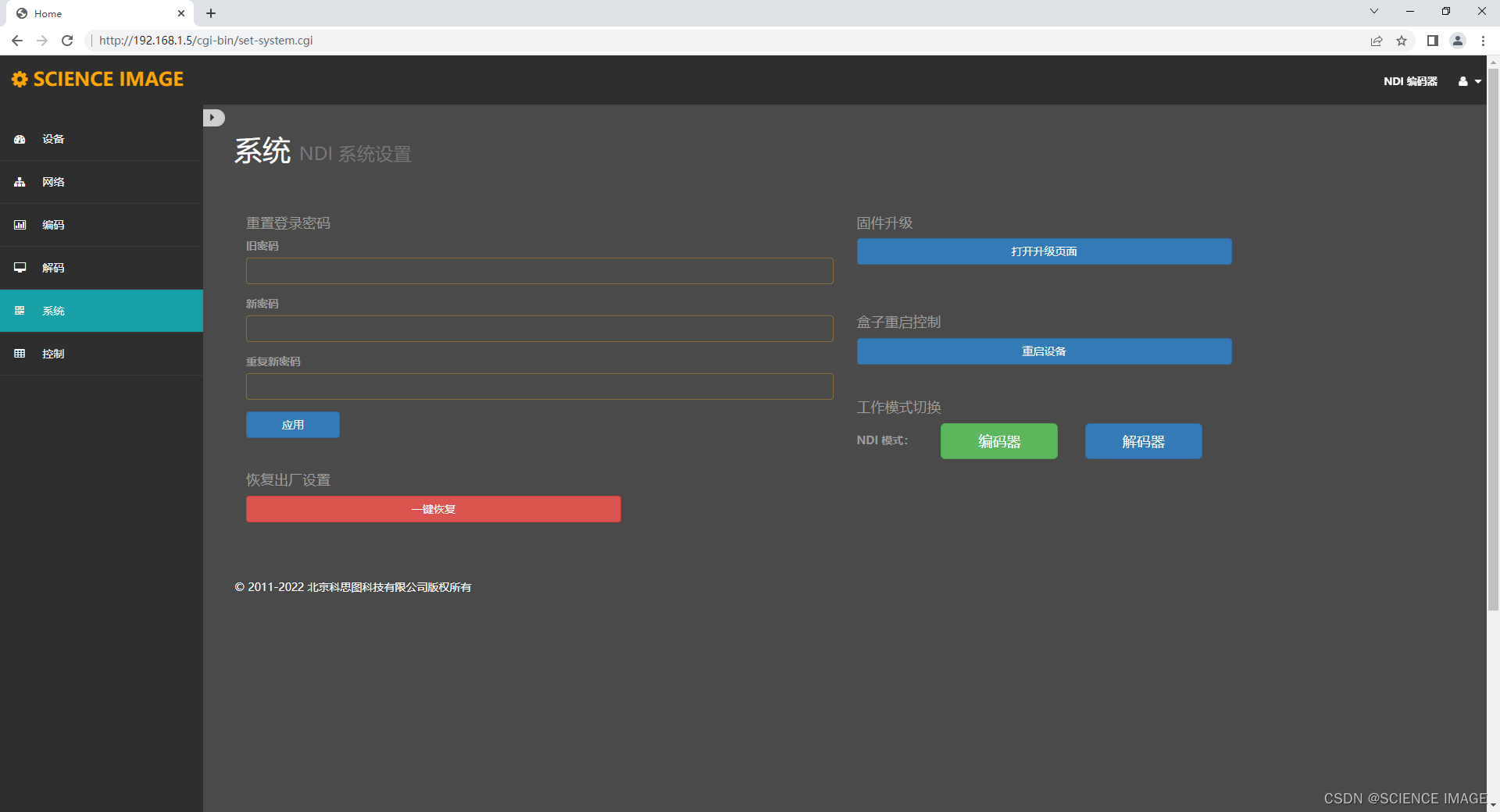
Task: Click the 盒子重启控制 heading
Action: (898, 322)
